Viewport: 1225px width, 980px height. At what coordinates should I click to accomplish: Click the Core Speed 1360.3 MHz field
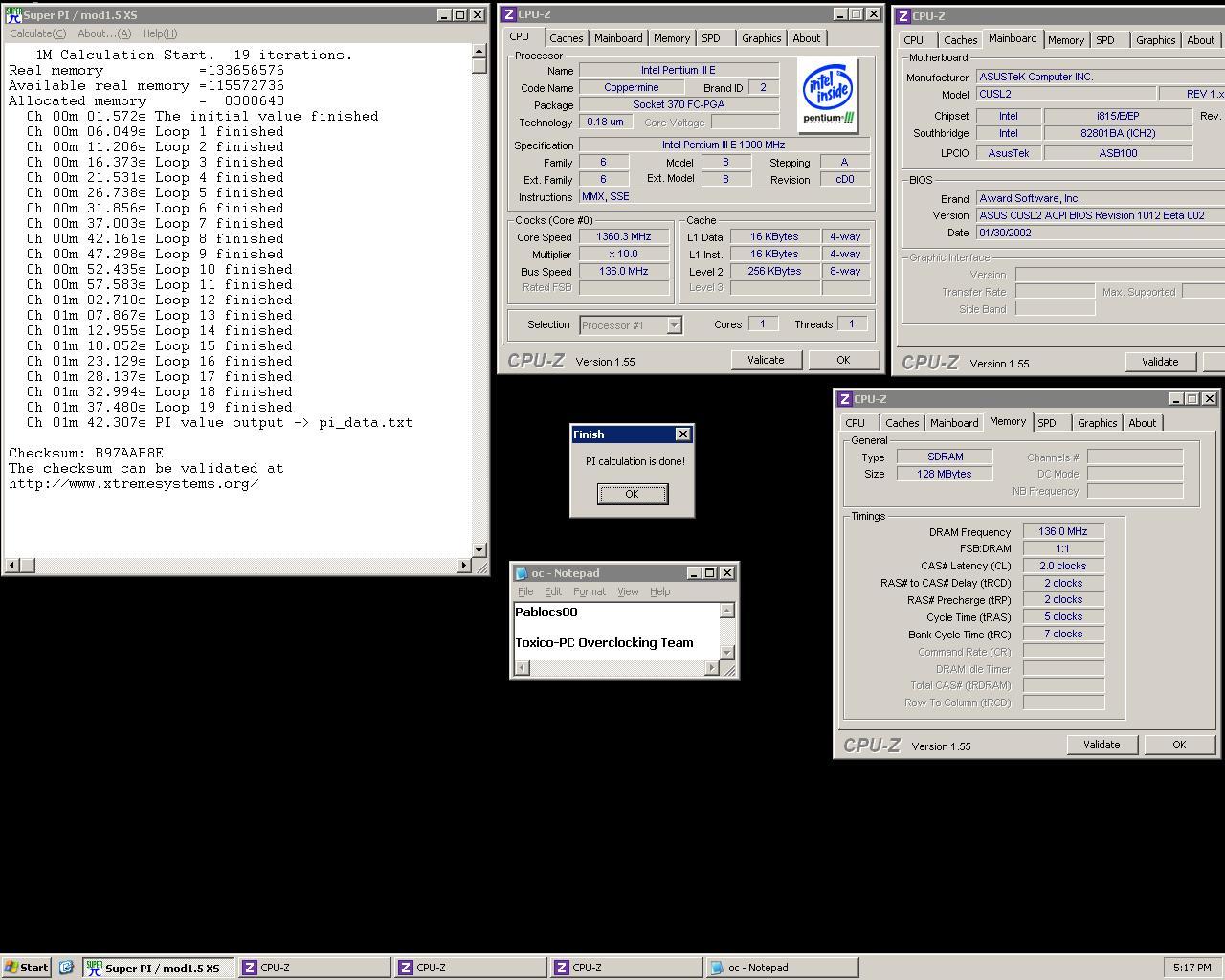[624, 236]
